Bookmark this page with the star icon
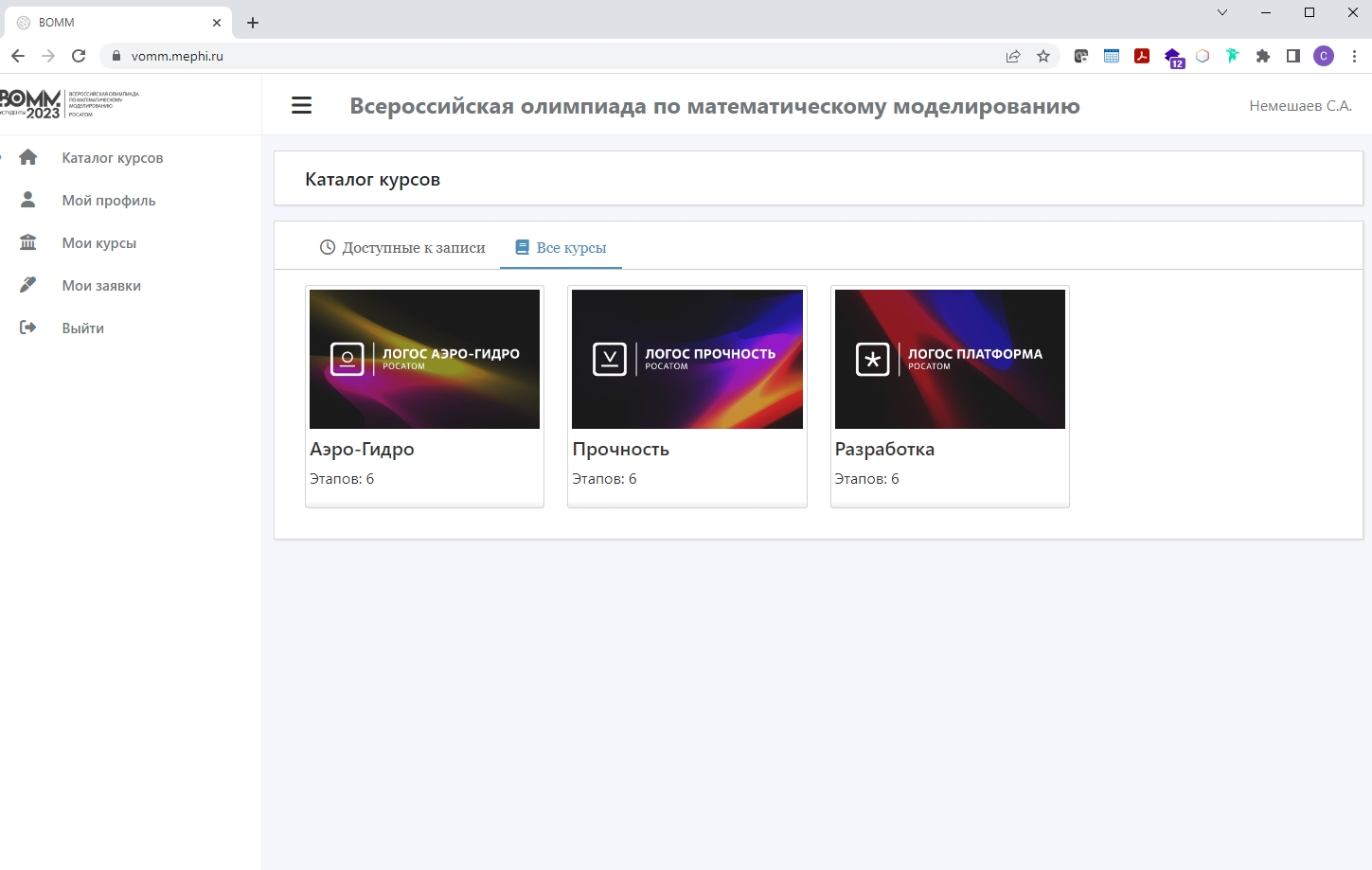 coord(1043,56)
